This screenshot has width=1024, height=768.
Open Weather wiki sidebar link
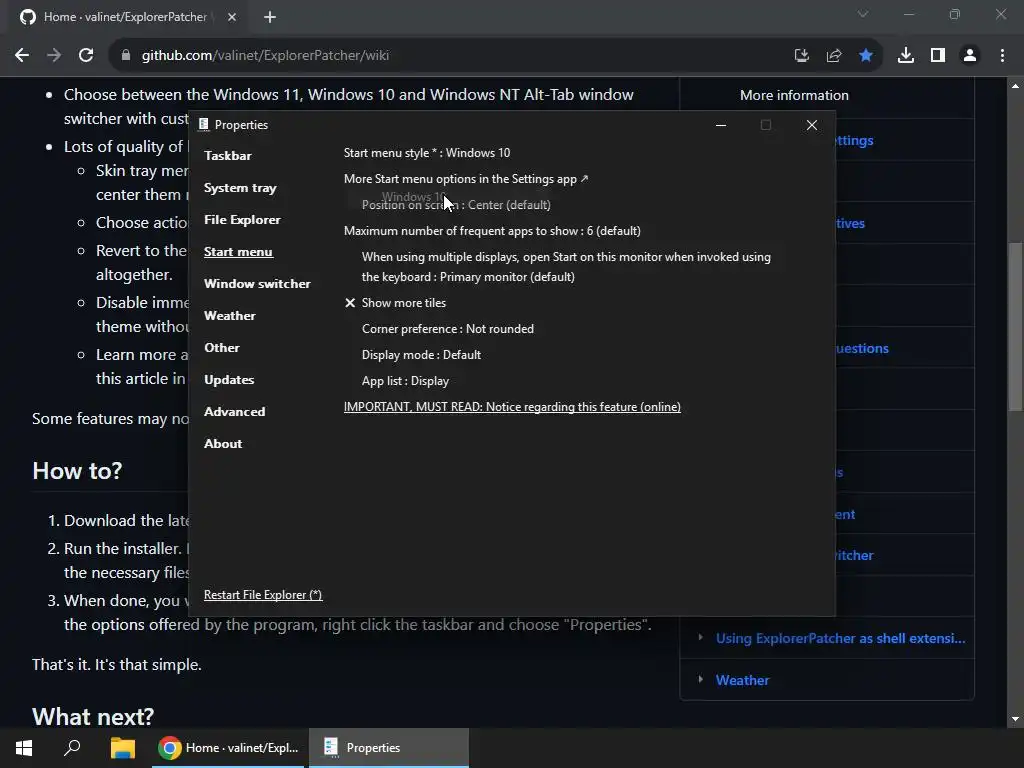743,680
